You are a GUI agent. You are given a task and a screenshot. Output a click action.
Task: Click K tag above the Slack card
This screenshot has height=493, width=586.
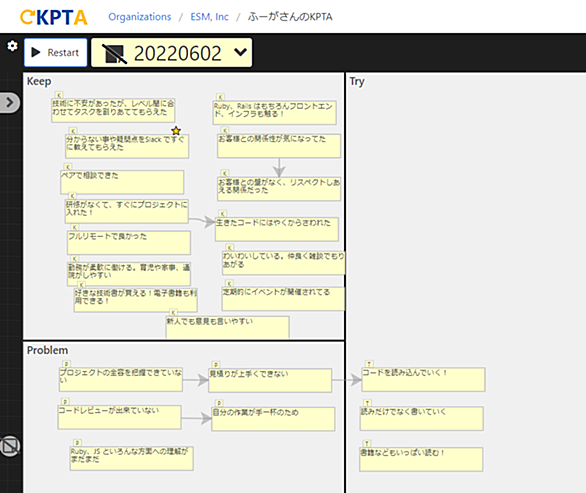[73, 131]
